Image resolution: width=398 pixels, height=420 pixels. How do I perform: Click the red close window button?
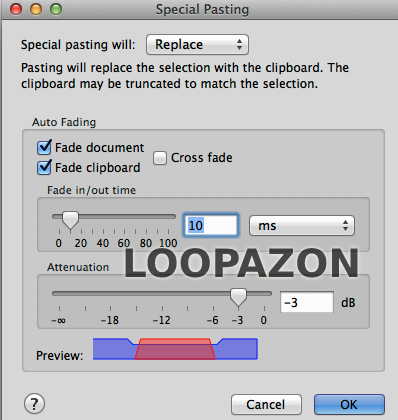point(16,9)
